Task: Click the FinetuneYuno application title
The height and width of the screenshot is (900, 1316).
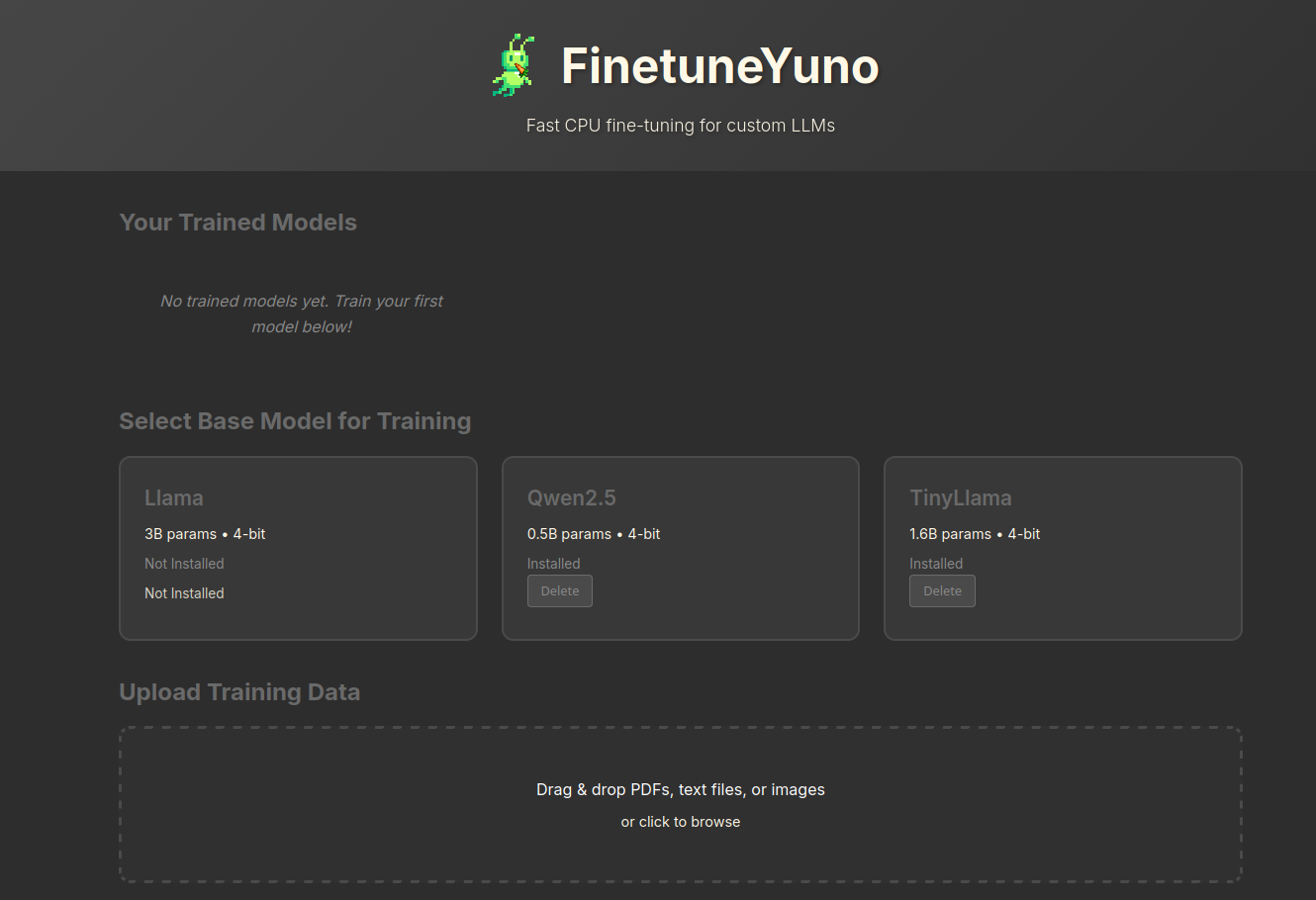Action: pyautogui.click(x=719, y=66)
